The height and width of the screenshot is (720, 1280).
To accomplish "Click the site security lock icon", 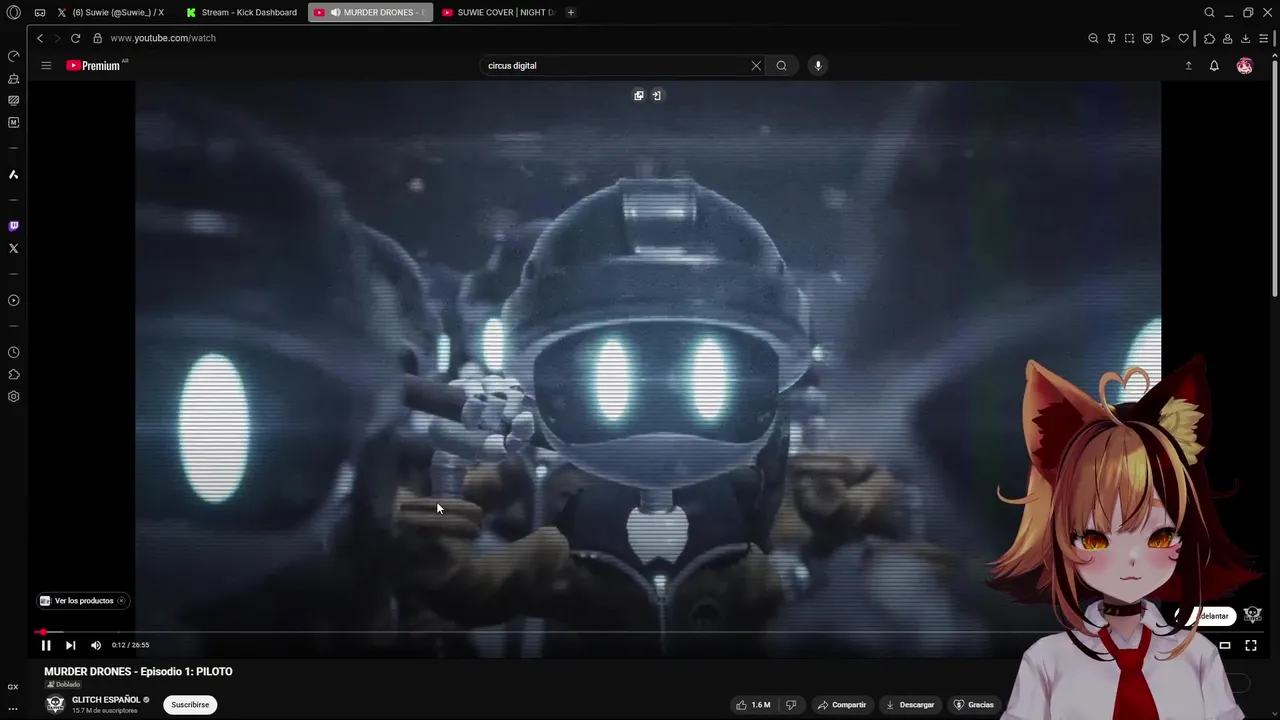I will (x=97, y=38).
